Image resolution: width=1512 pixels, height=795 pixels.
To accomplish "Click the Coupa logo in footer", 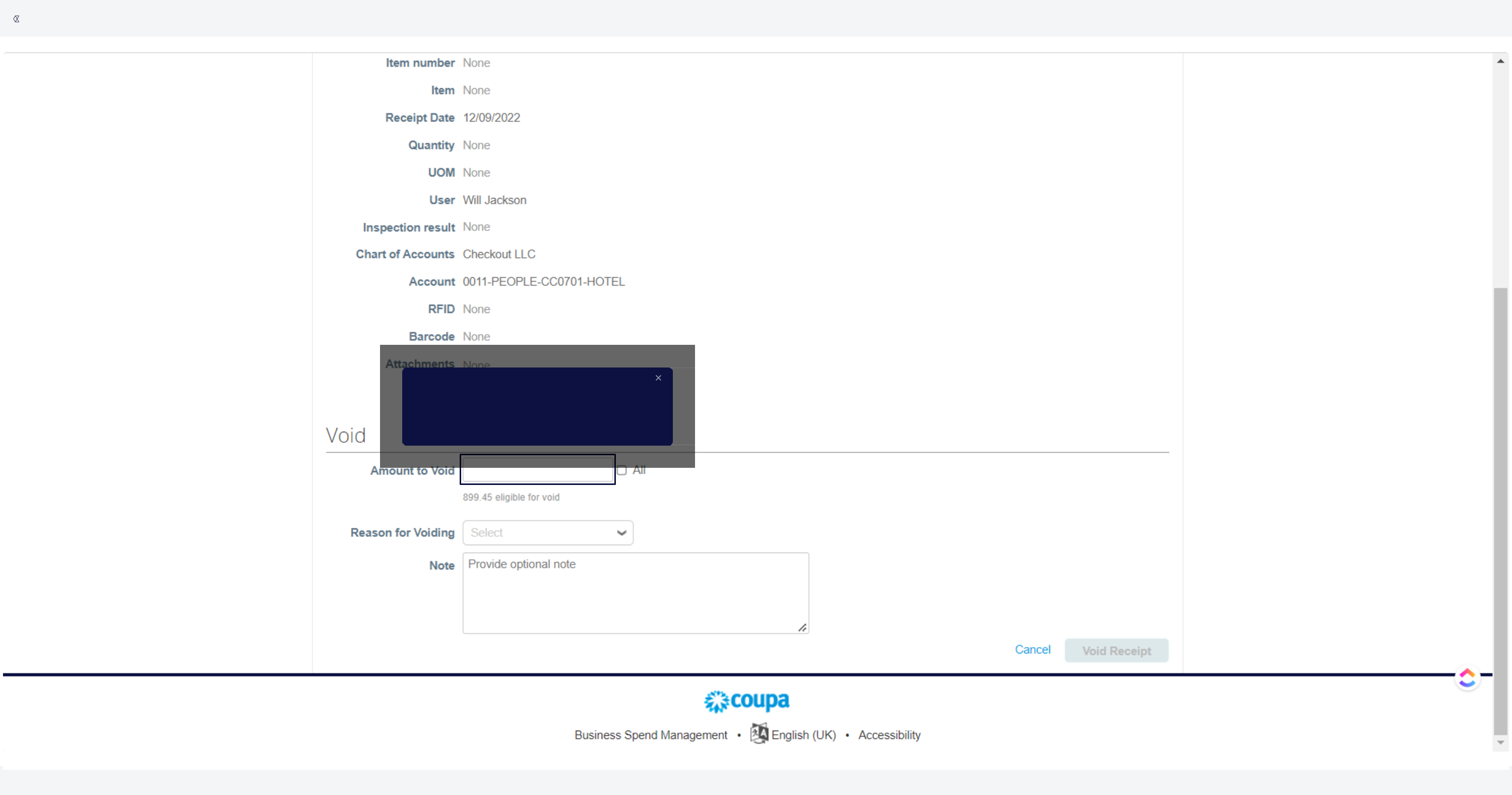I will coord(746,701).
